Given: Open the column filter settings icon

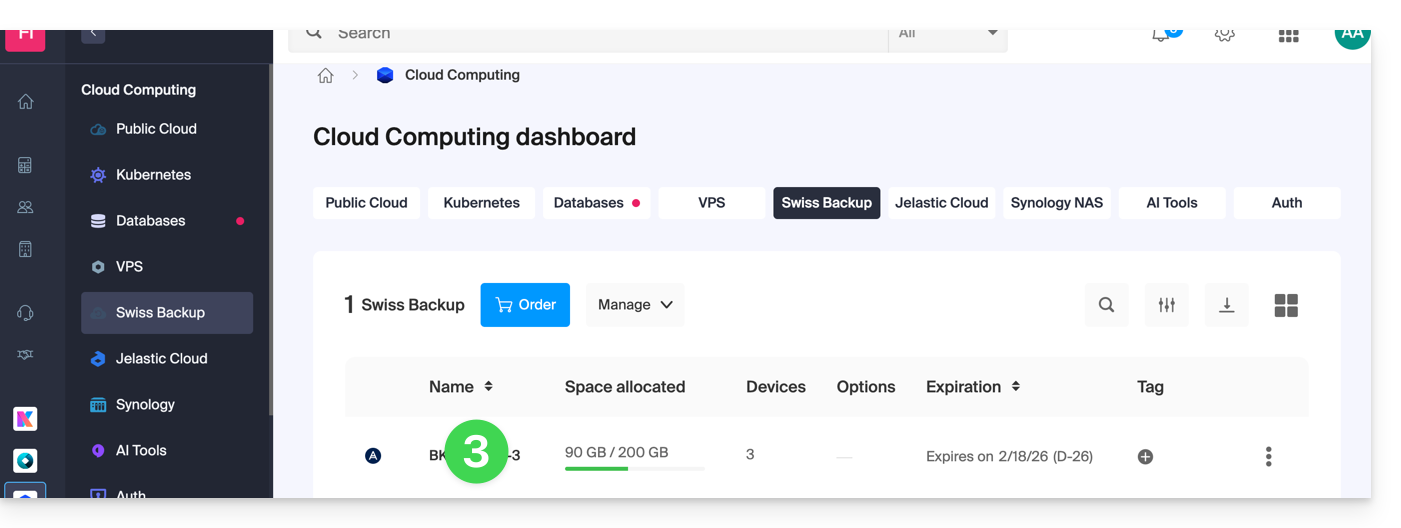Looking at the screenshot, I should click(1166, 305).
